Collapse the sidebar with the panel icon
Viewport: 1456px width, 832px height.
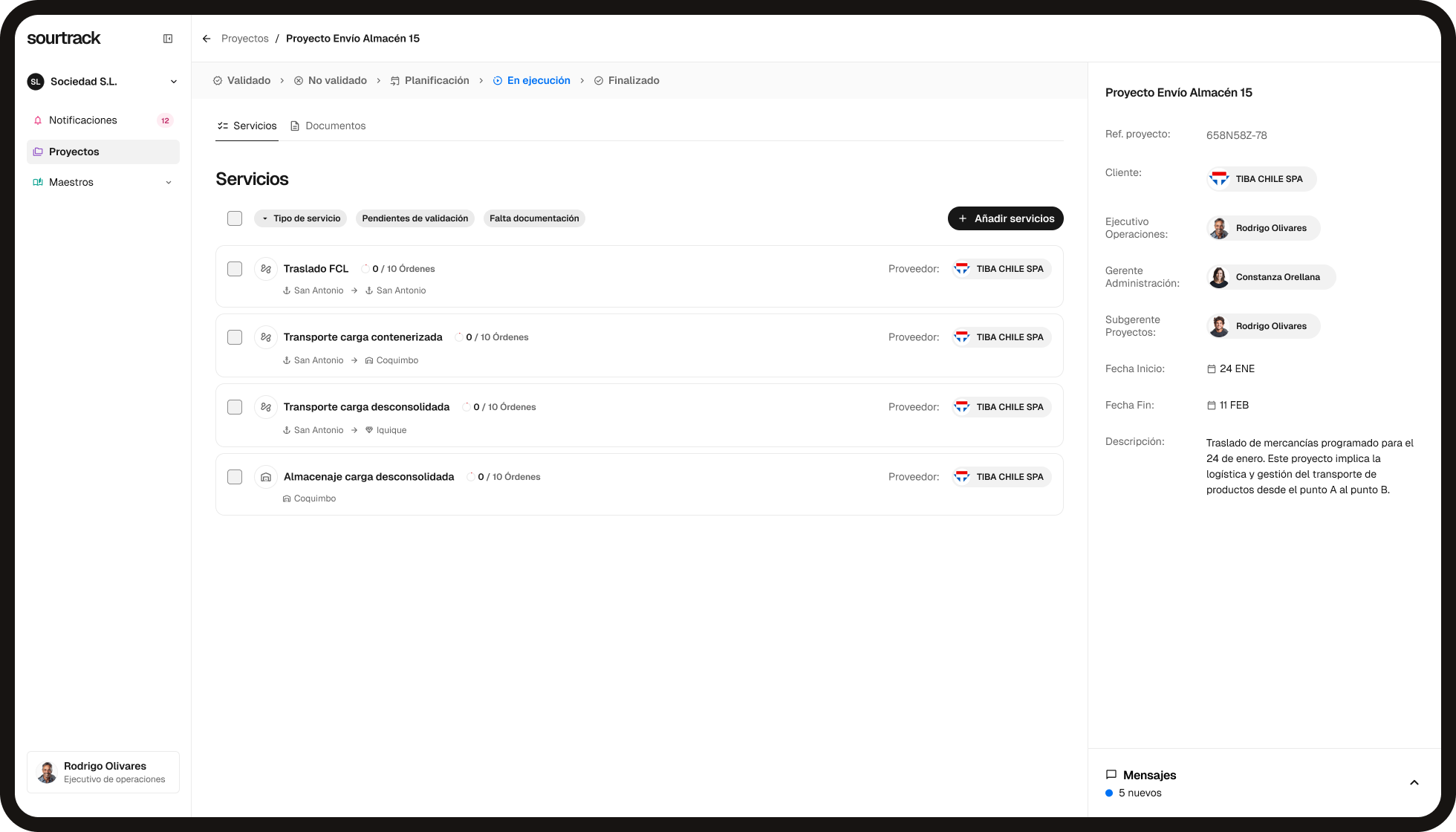click(168, 38)
